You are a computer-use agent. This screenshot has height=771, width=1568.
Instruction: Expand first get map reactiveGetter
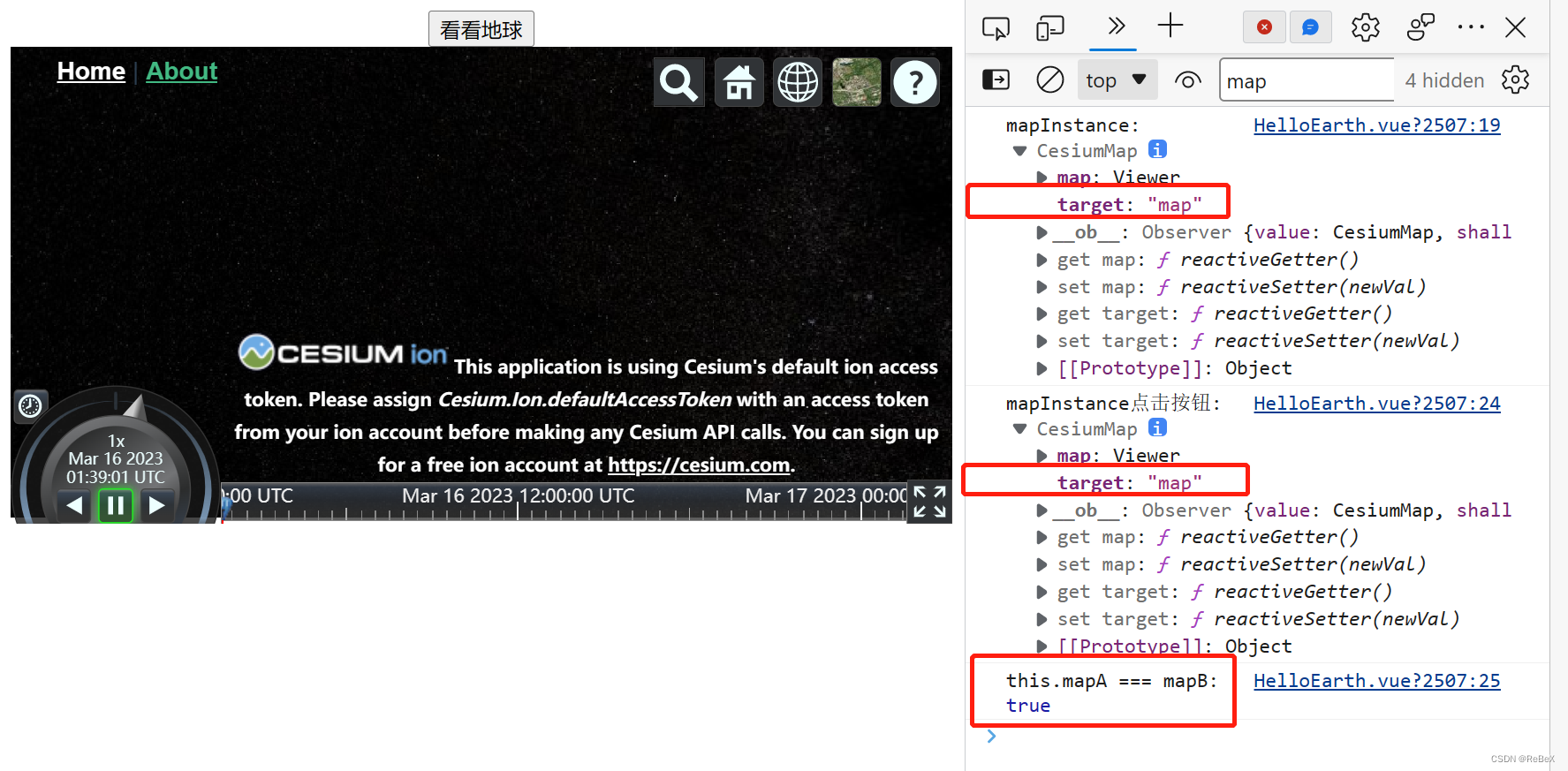[x=1042, y=261]
